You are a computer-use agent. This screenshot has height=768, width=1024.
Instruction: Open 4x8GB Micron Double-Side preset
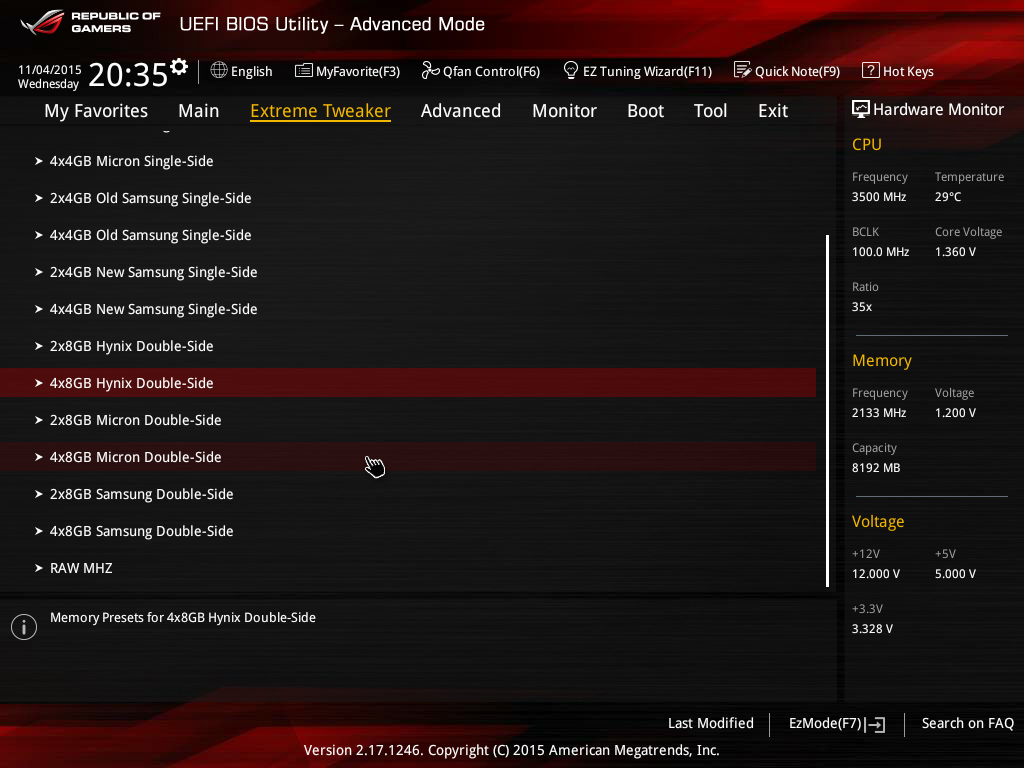pyautogui.click(x=408, y=457)
